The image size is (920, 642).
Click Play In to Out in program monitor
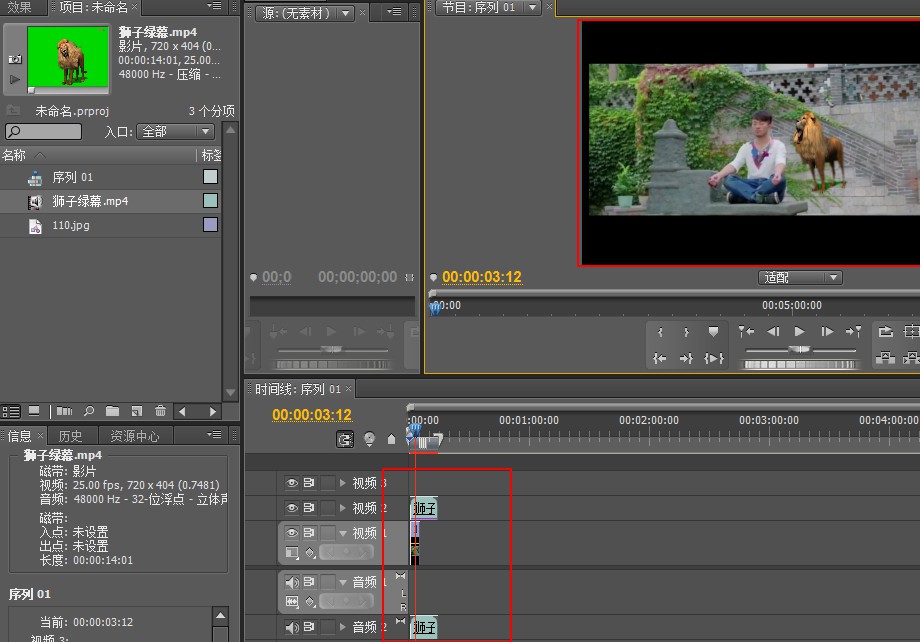tap(713, 358)
